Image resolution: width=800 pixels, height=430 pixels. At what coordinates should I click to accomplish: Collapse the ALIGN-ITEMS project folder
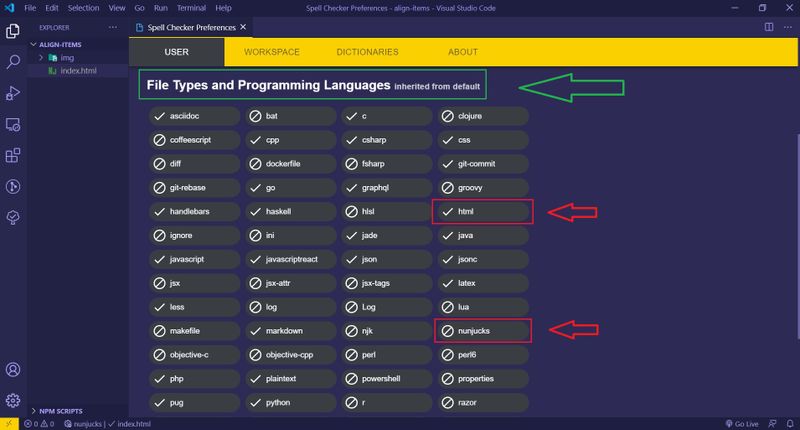pyautogui.click(x=64, y=45)
